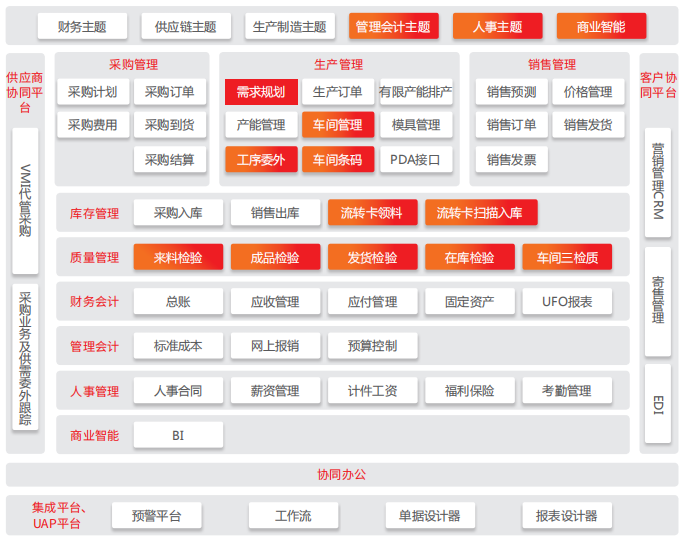Click the 采购订单 module button
The image size is (687, 542).
170,93
